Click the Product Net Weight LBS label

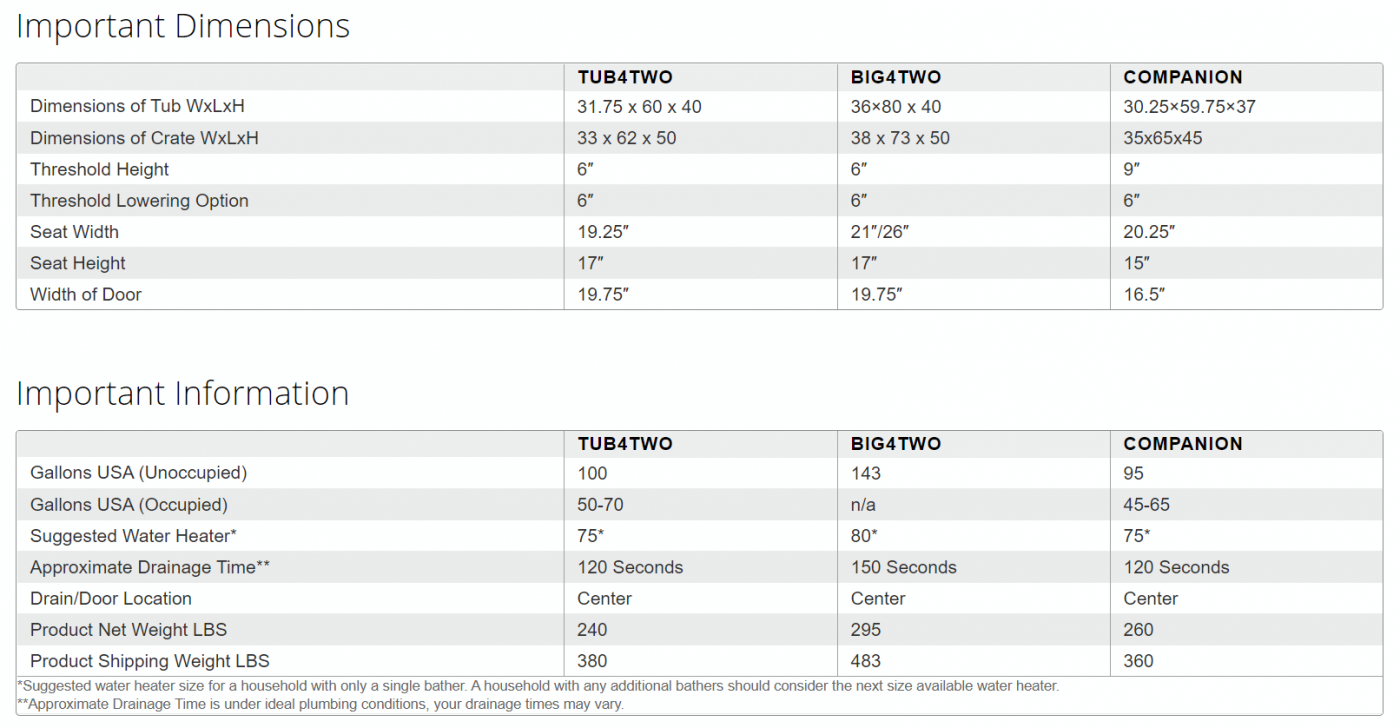[x=128, y=630]
